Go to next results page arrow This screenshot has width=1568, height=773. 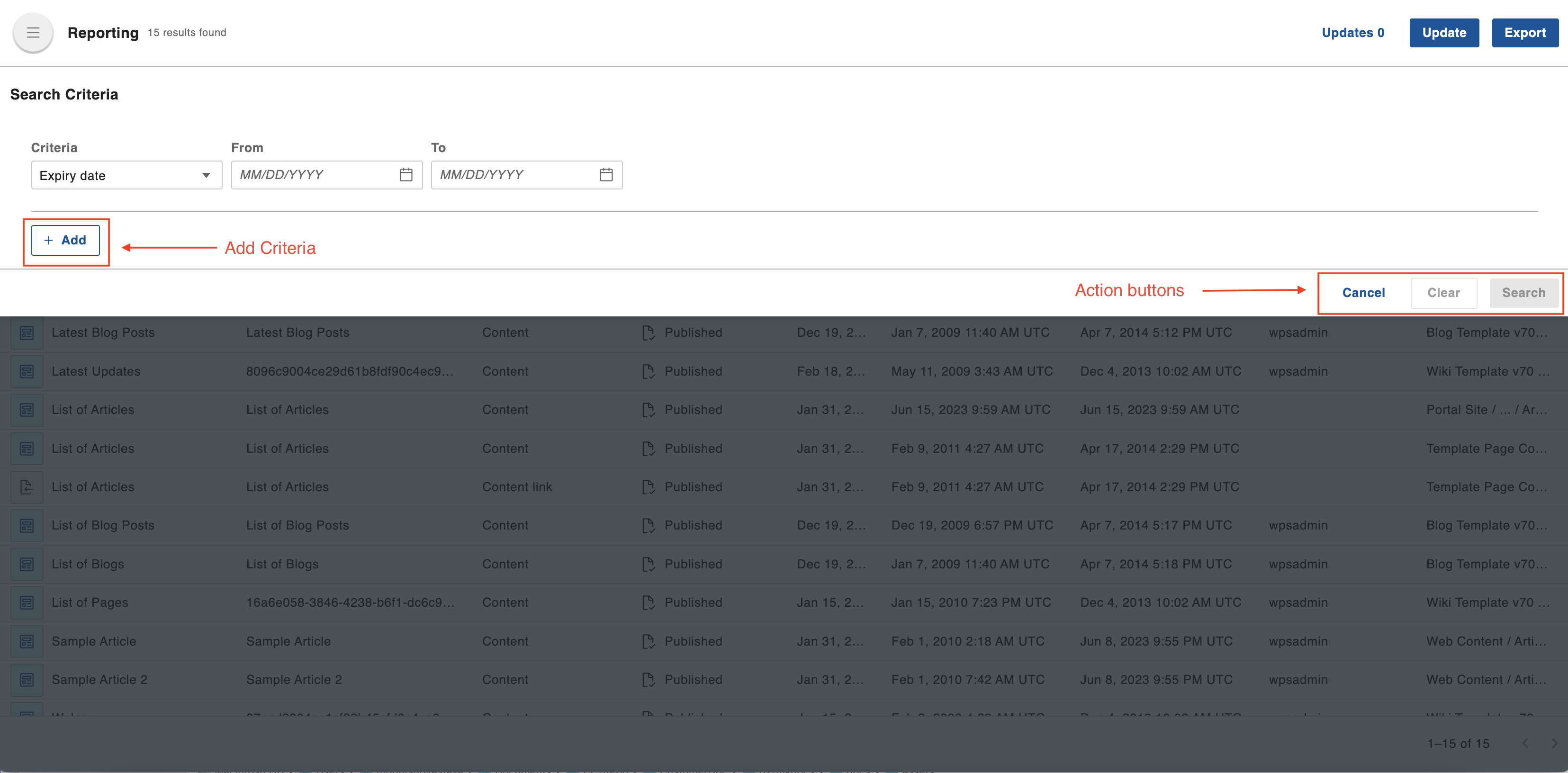coord(1554,743)
